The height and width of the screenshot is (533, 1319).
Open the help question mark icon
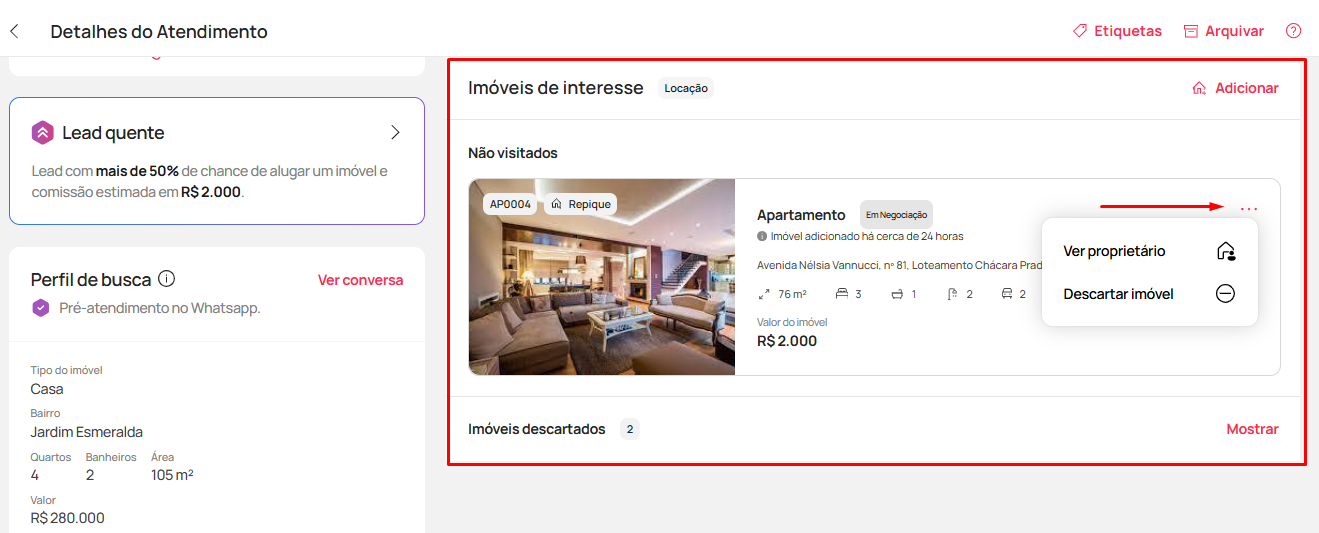coord(1294,31)
